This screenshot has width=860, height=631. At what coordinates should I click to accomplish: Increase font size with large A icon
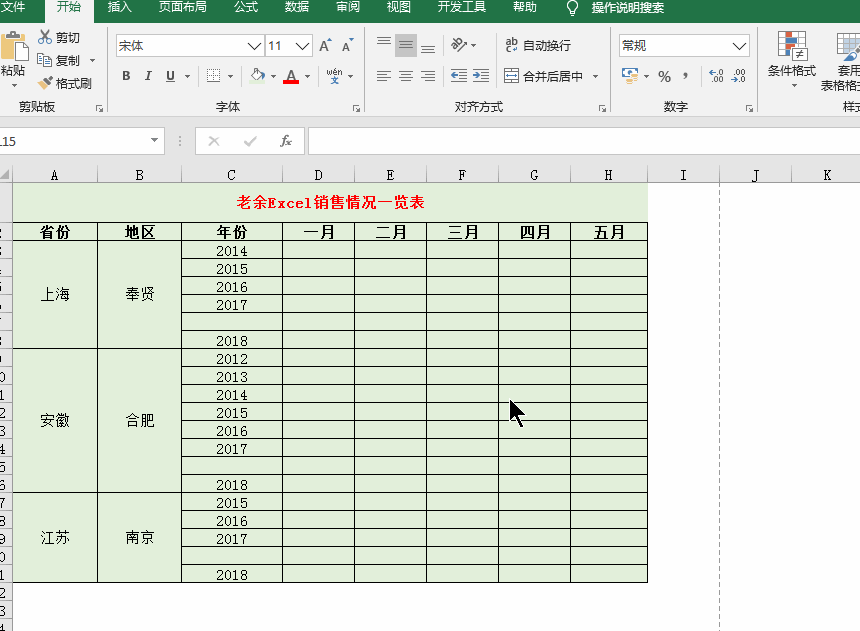325,46
